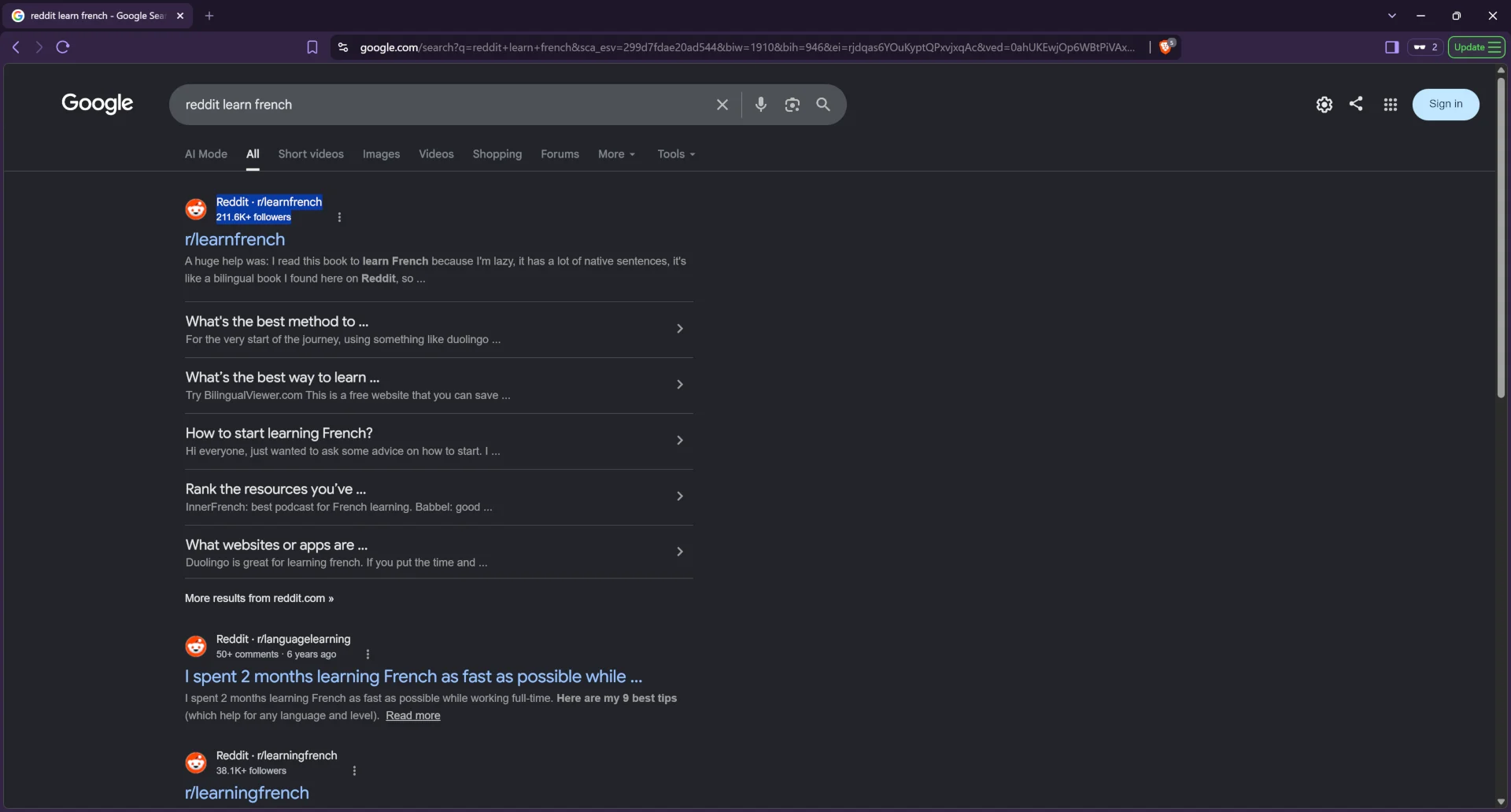Image resolution: width=1511 pixels, height=812 pixels.
Task: Start voice search with microphone icon
Action: [x=761, y=105]
